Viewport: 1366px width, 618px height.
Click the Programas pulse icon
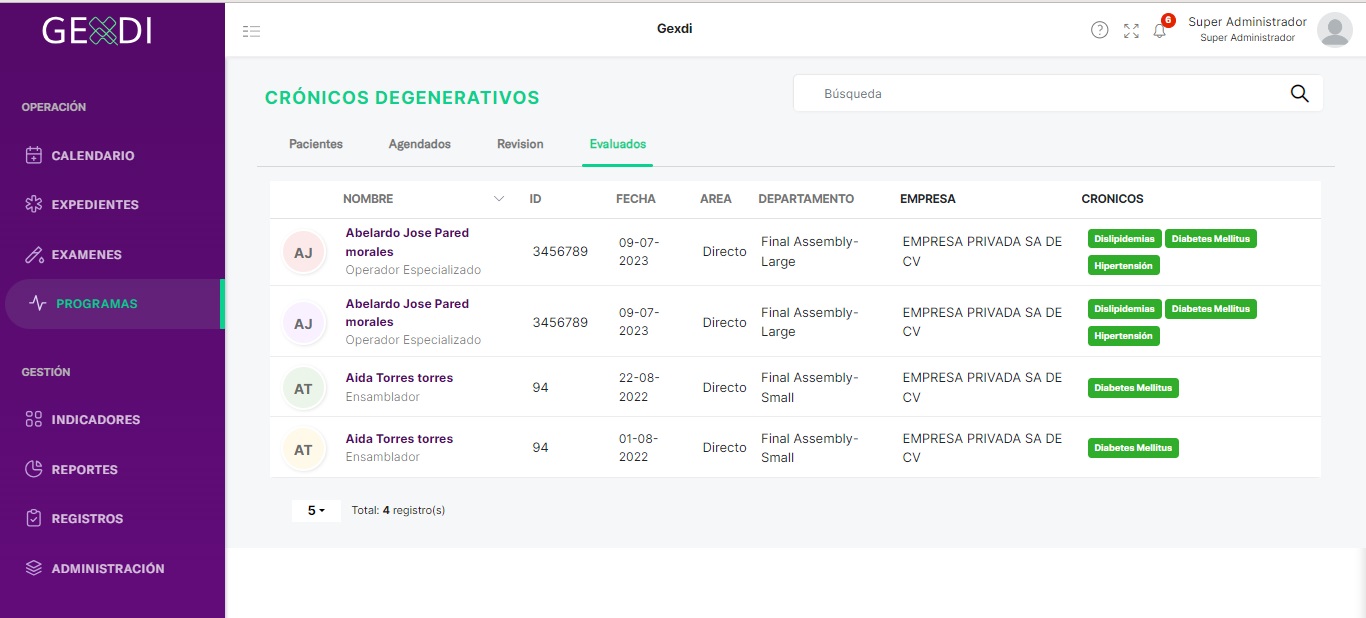pyautogui.click(x=38, y=303)
